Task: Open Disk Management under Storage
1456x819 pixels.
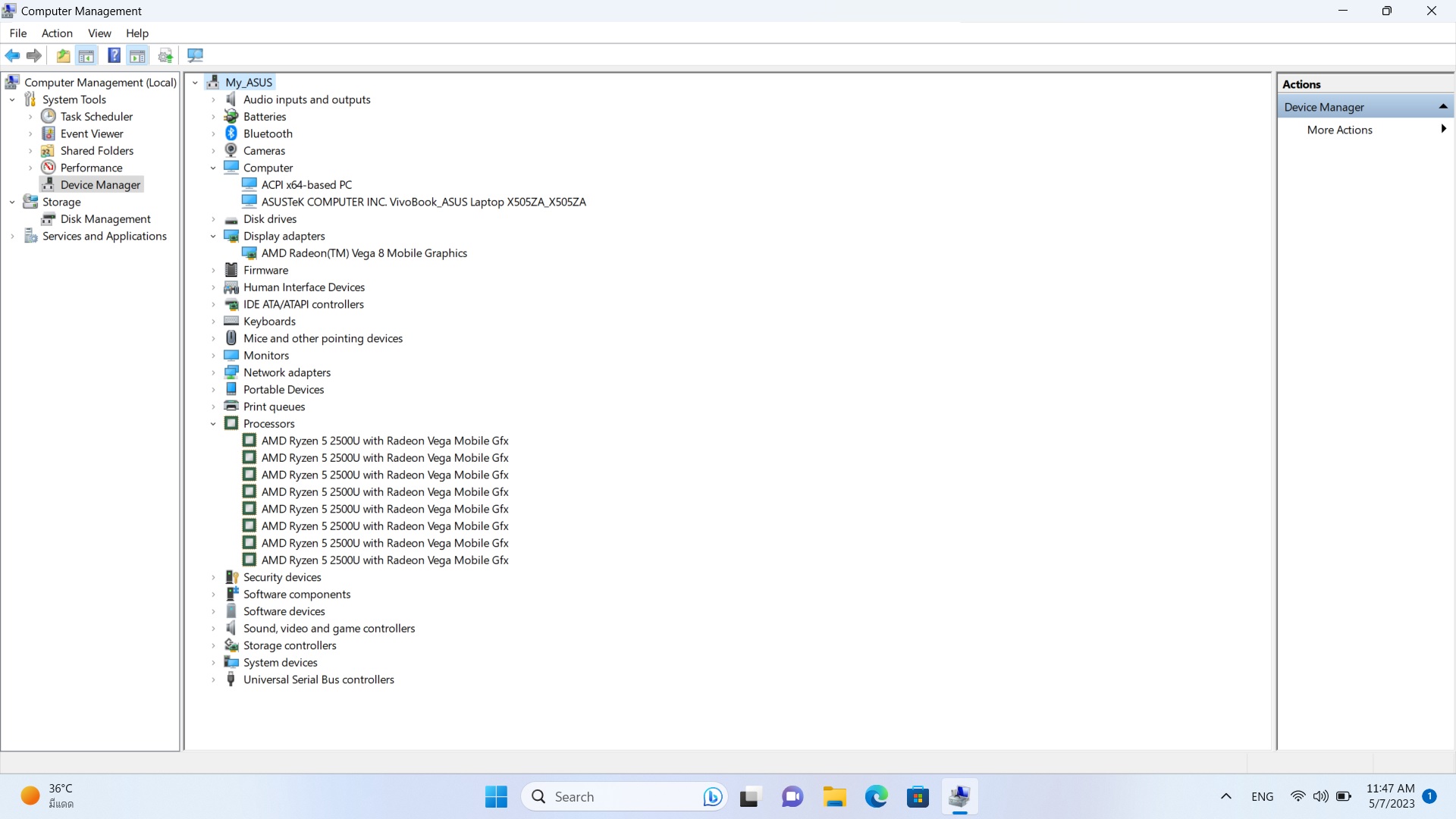Action: (x=105, y=218)
